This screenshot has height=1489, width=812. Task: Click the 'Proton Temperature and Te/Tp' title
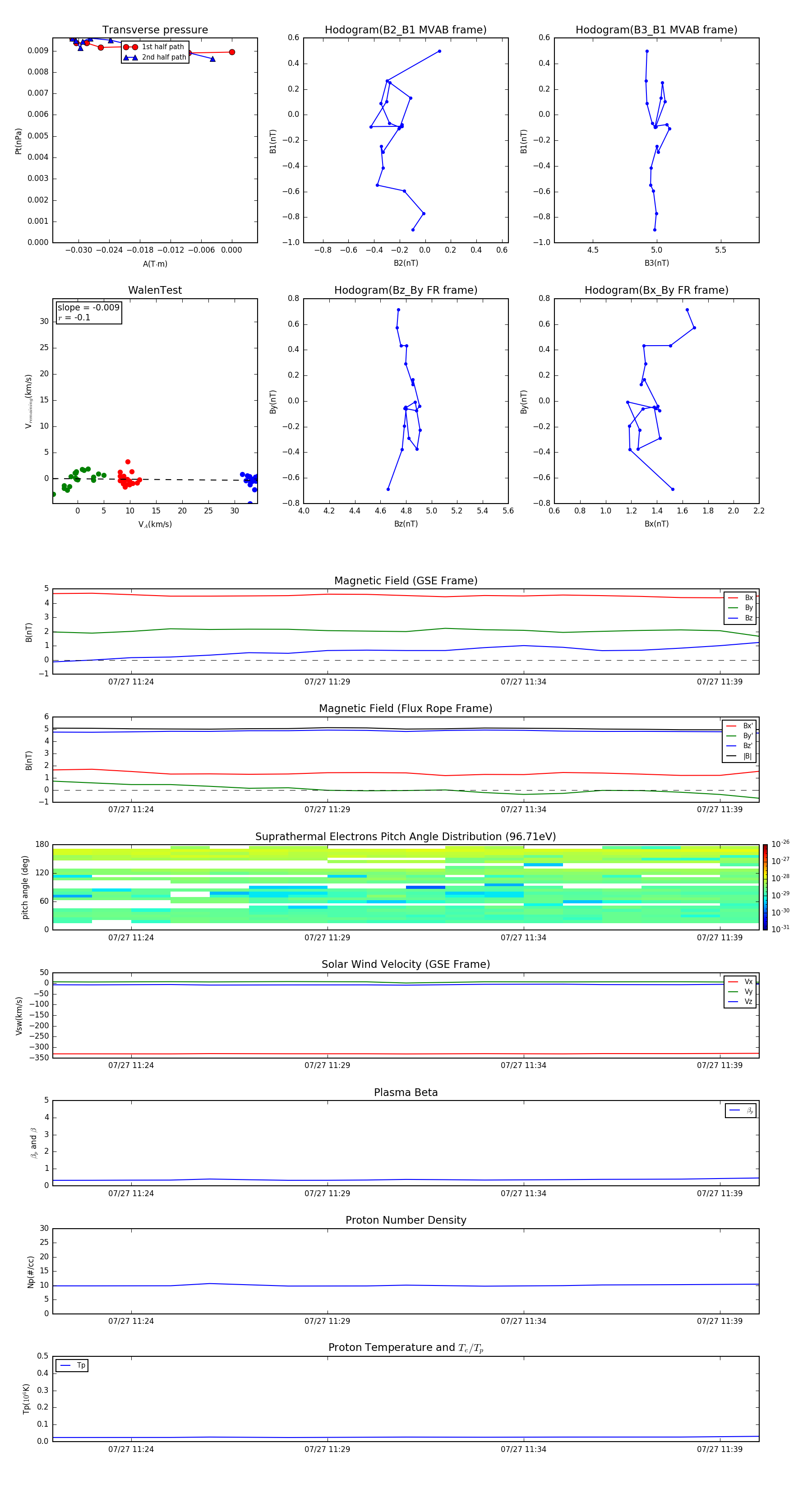pyautogui.click(x=406, y=1348)
